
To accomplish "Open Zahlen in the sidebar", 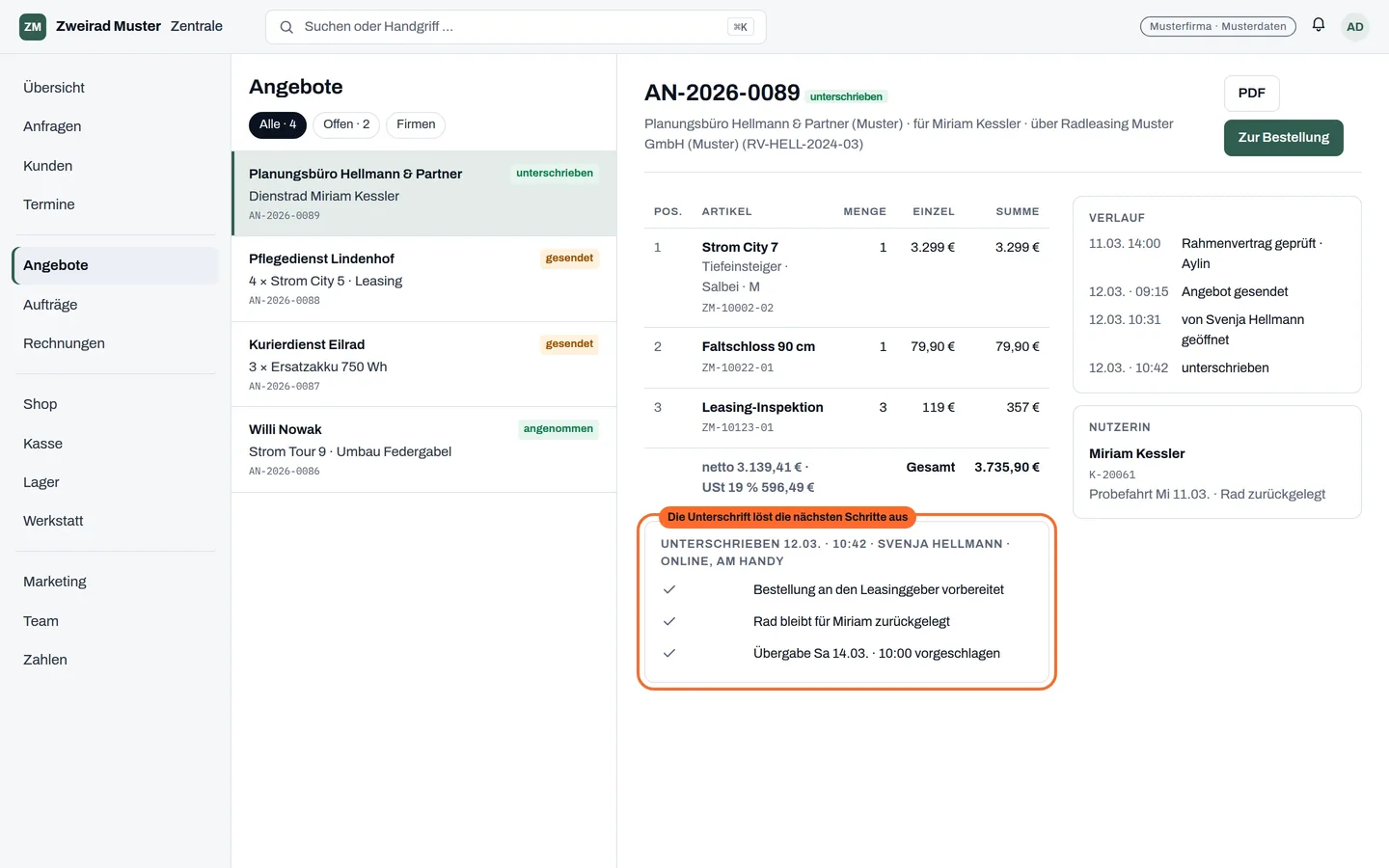I will [116, 660].
